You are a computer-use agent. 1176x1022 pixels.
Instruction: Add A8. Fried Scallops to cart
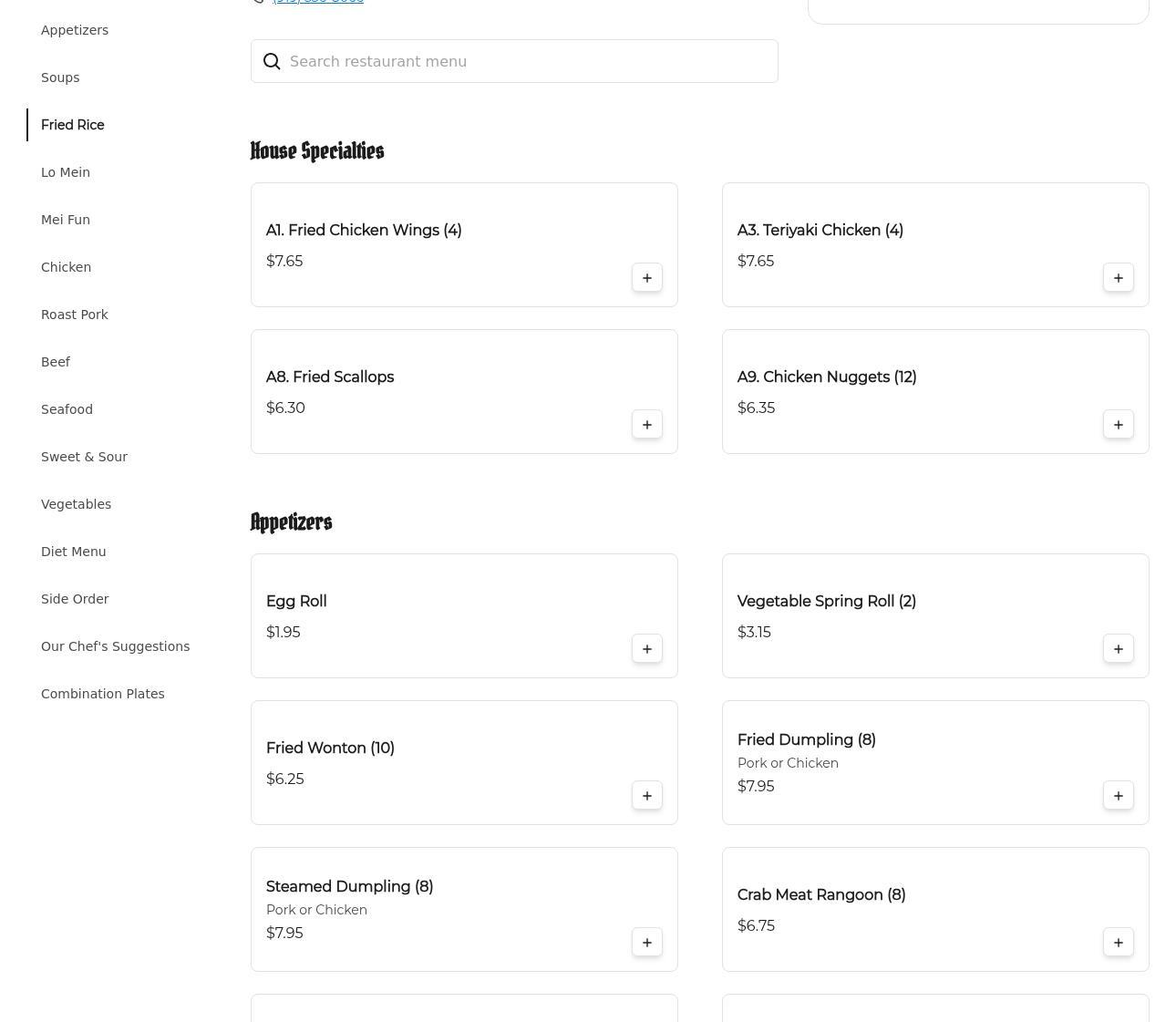(x=647, y=425)
